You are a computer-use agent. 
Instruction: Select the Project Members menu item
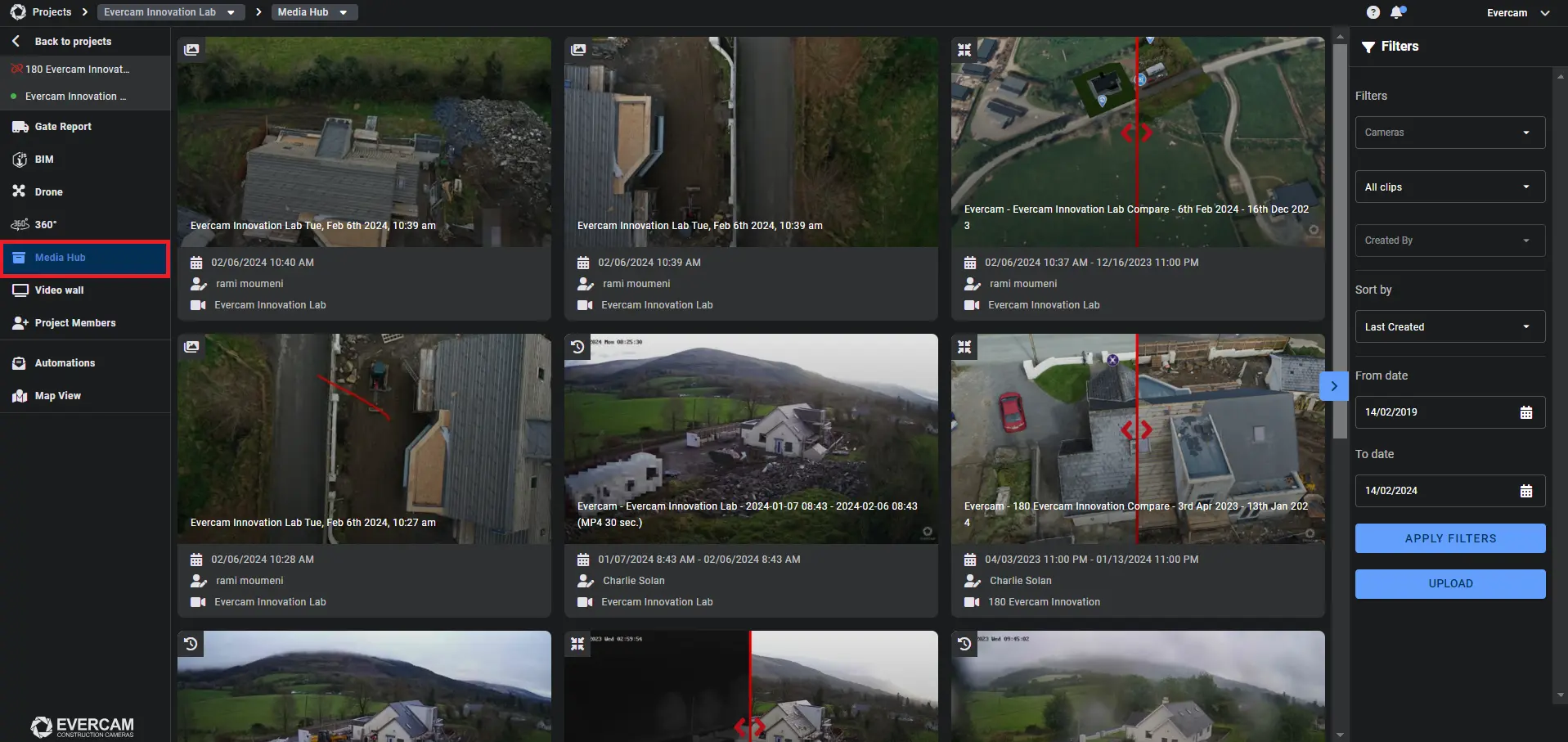85,323
